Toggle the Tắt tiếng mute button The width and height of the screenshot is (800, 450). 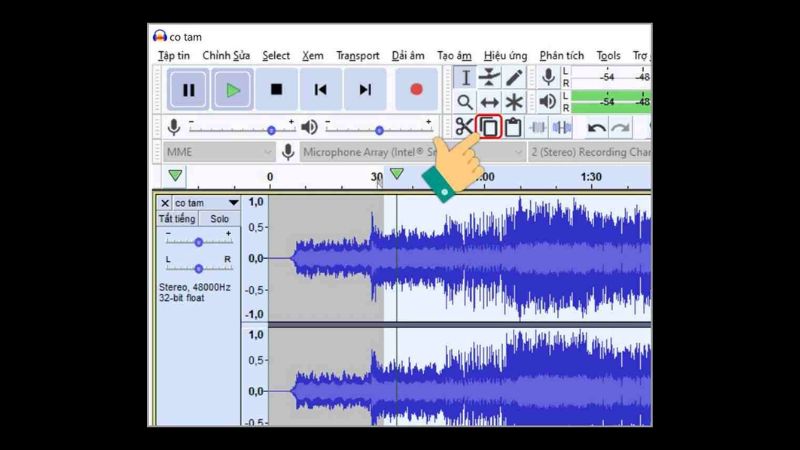177,218
